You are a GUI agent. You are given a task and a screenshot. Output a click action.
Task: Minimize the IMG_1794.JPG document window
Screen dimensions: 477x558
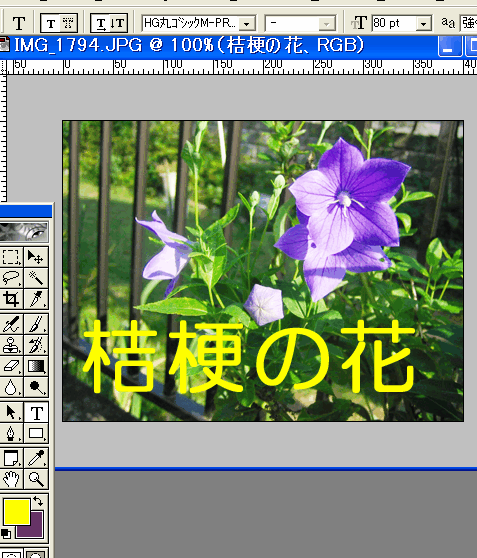point(449,47)
